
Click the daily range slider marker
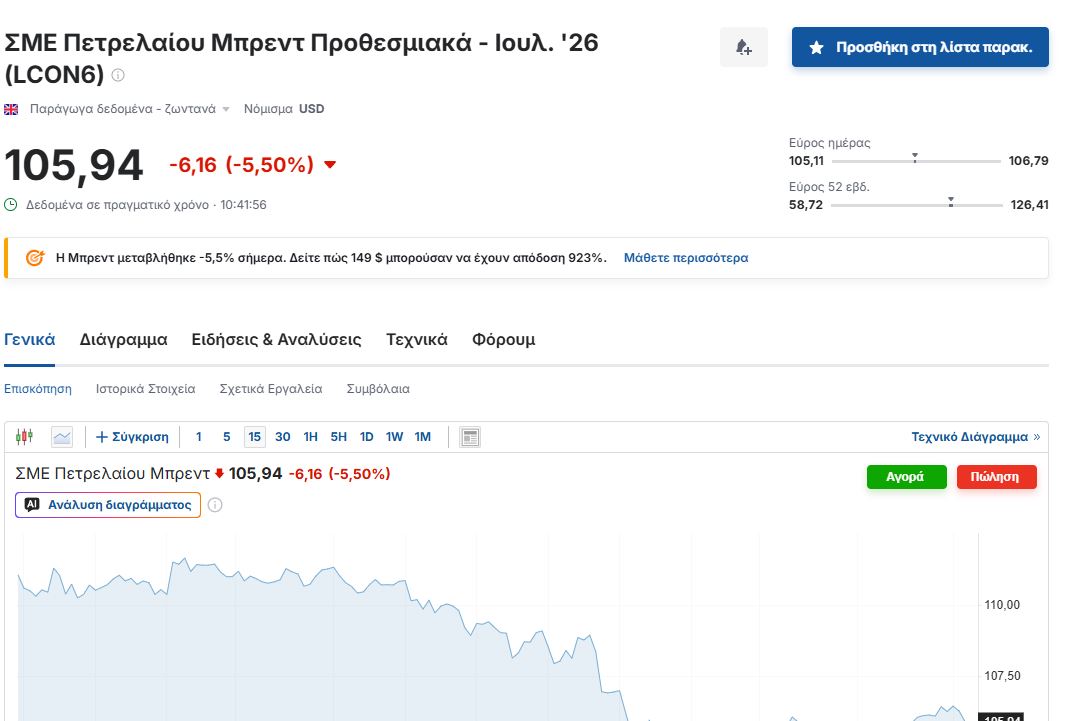[915, 157]
